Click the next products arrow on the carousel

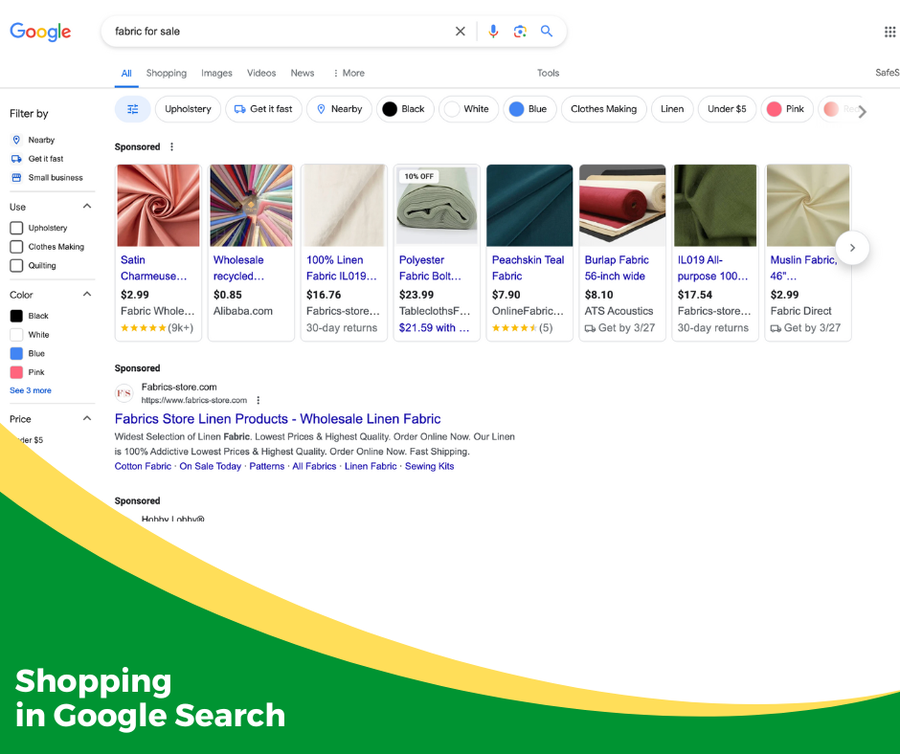852,247
